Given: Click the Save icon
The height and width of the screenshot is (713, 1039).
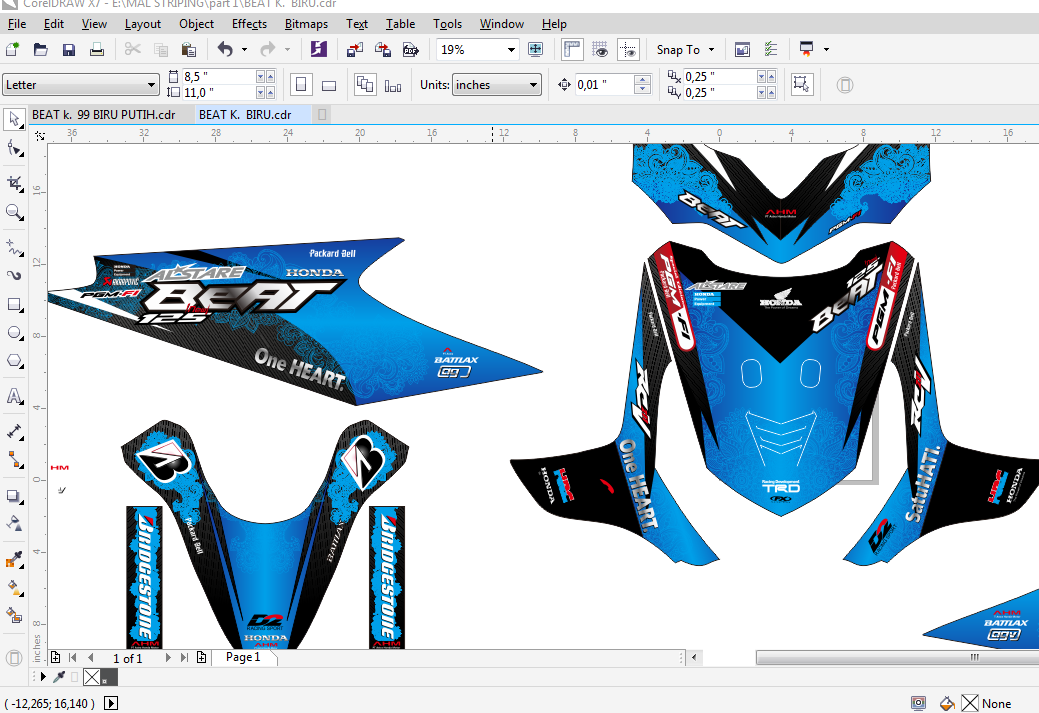Looking at the screenshot, I should [x=69, y=50].
